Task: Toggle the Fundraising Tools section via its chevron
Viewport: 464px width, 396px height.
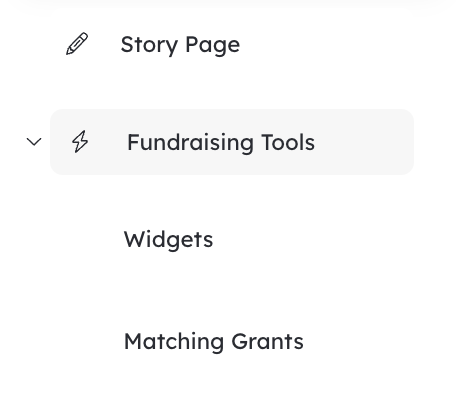Action: 34,142
